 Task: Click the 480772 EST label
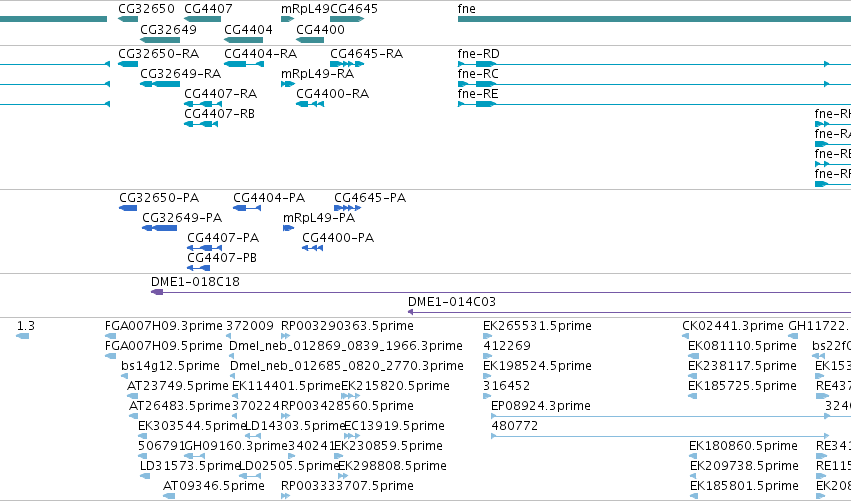point(515,427)
